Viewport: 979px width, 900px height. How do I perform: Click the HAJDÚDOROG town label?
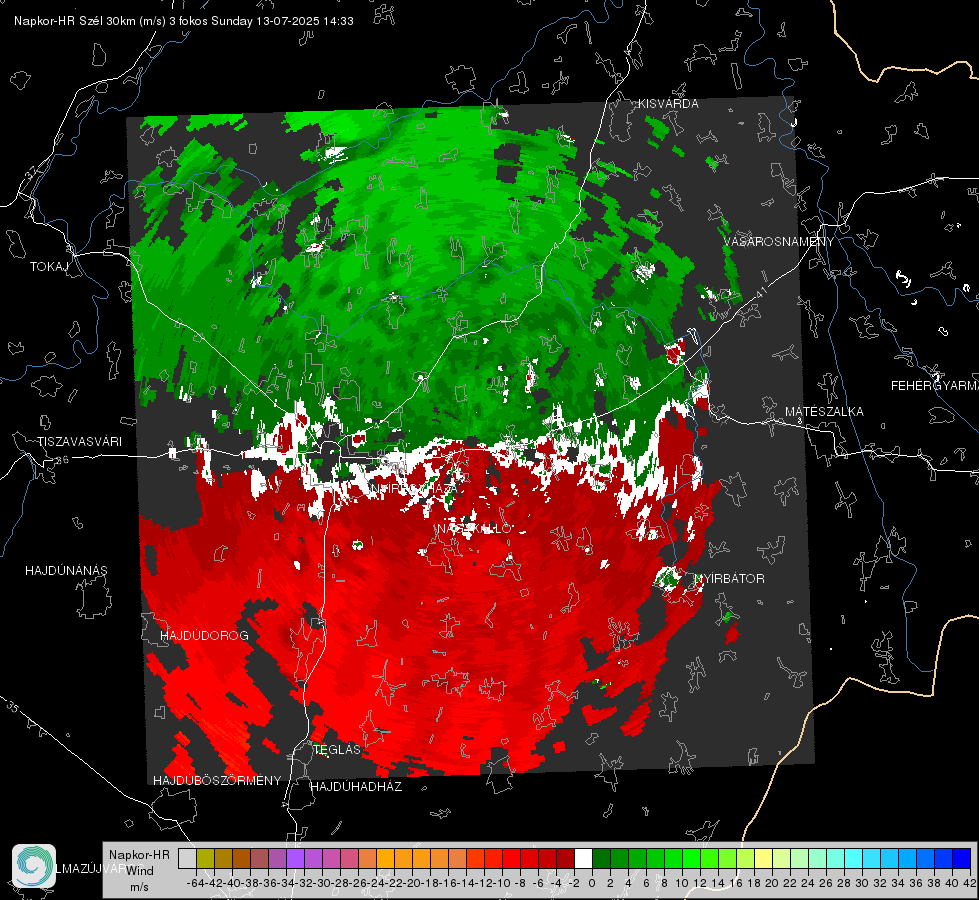[204, 635]
